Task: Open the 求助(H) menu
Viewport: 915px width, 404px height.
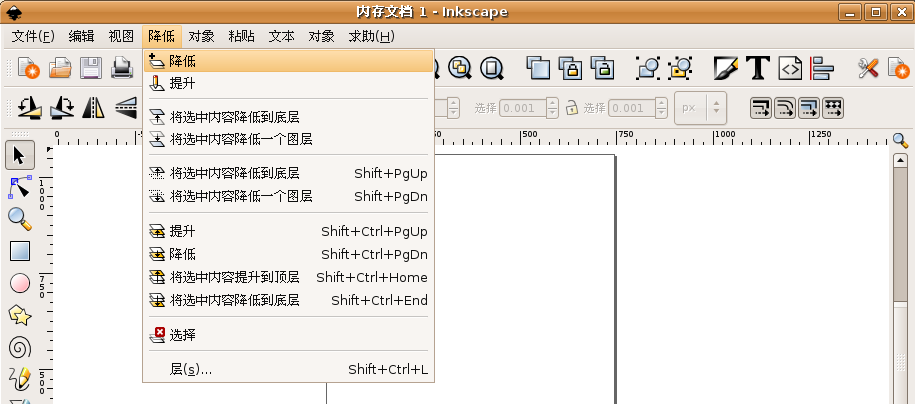Action: tap(371, 37)
